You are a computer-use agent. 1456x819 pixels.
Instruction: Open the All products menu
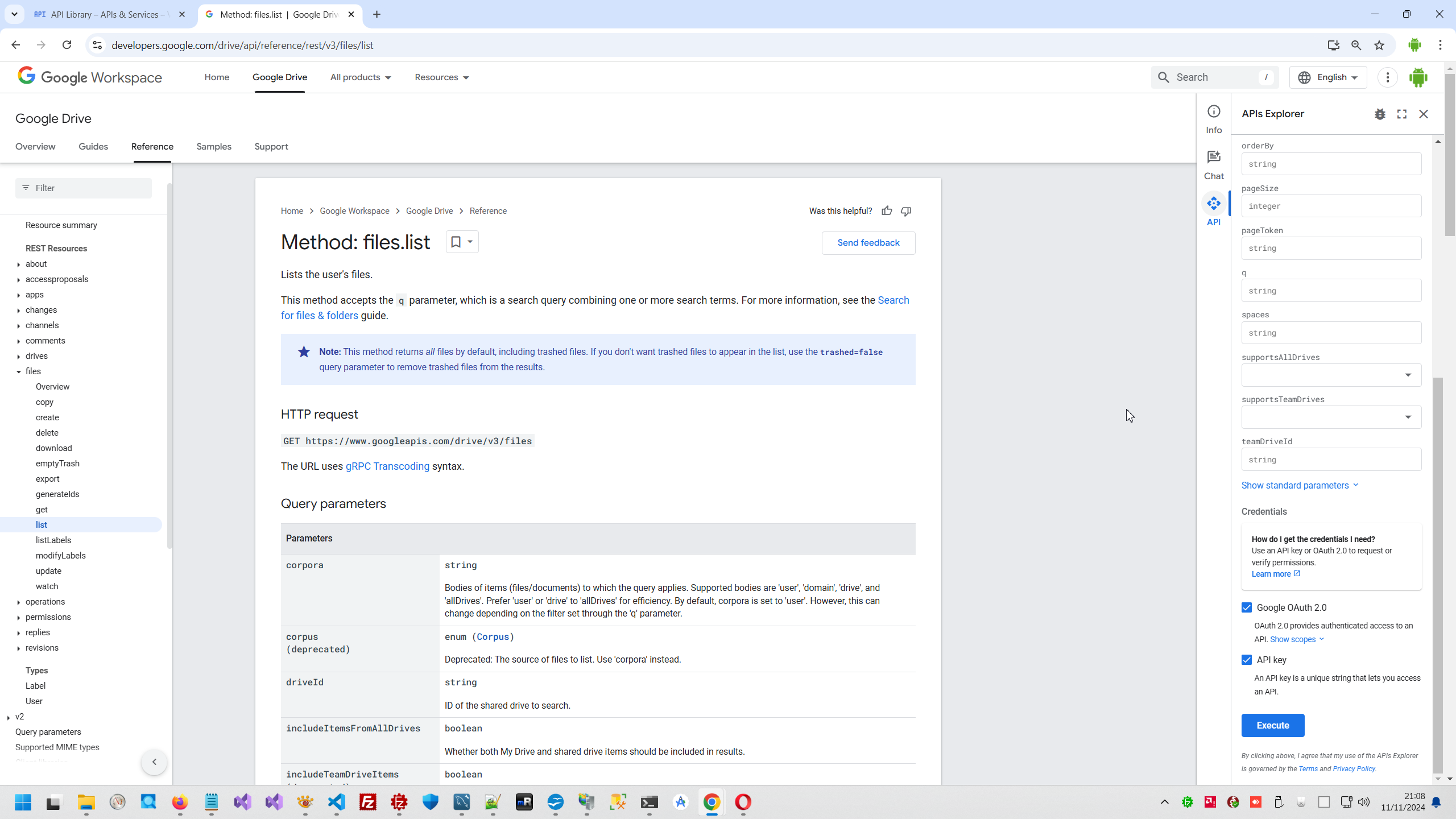[x=361, y=77]
